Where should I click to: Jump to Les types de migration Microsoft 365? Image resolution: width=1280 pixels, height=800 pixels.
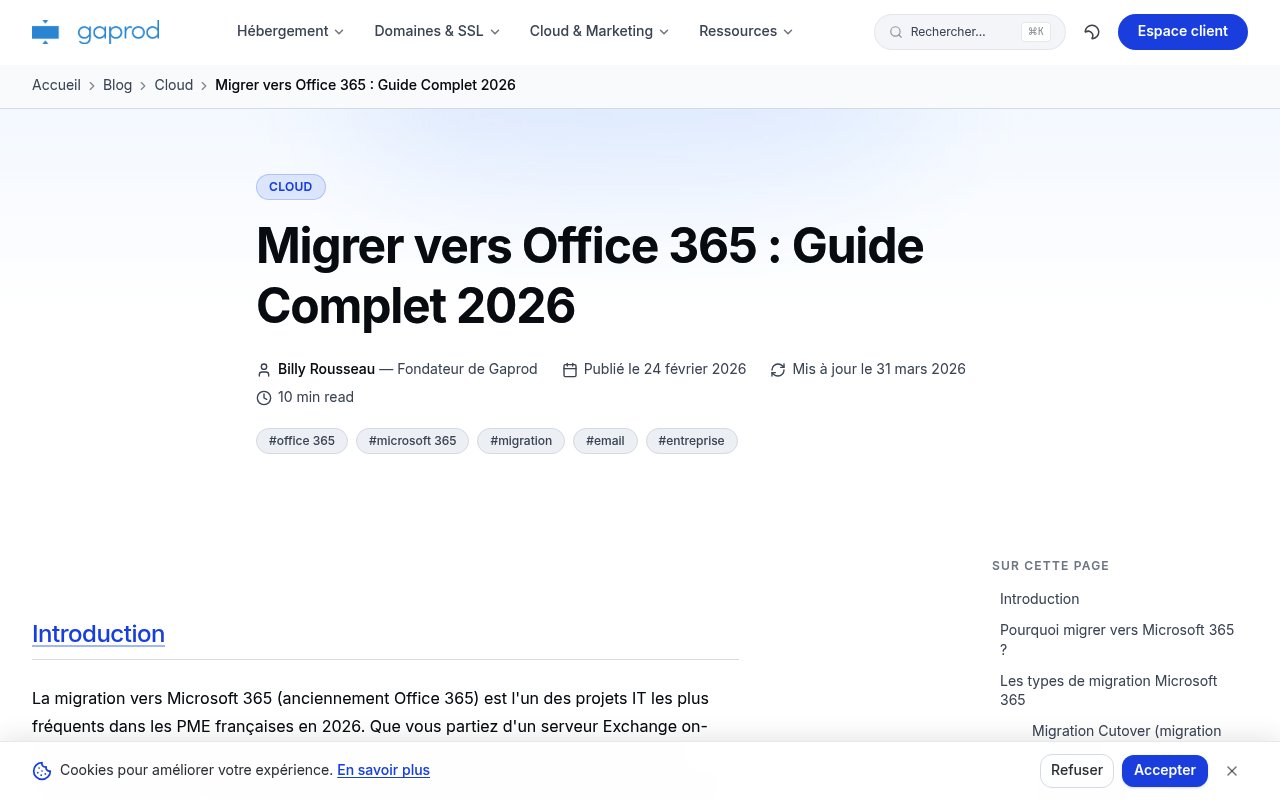[x=1108, y=690]
